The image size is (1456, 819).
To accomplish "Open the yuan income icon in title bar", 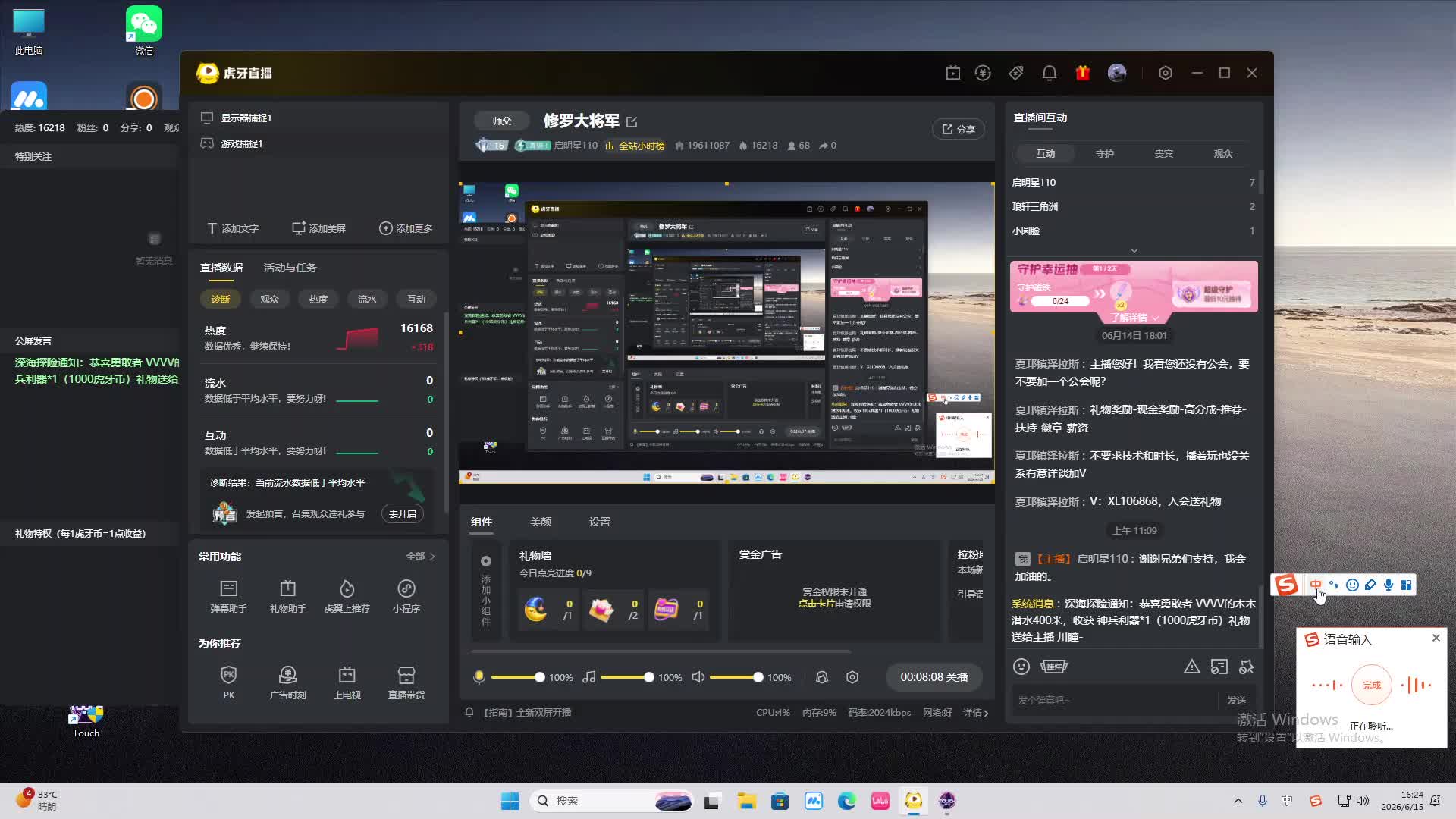I will [983, 73].
